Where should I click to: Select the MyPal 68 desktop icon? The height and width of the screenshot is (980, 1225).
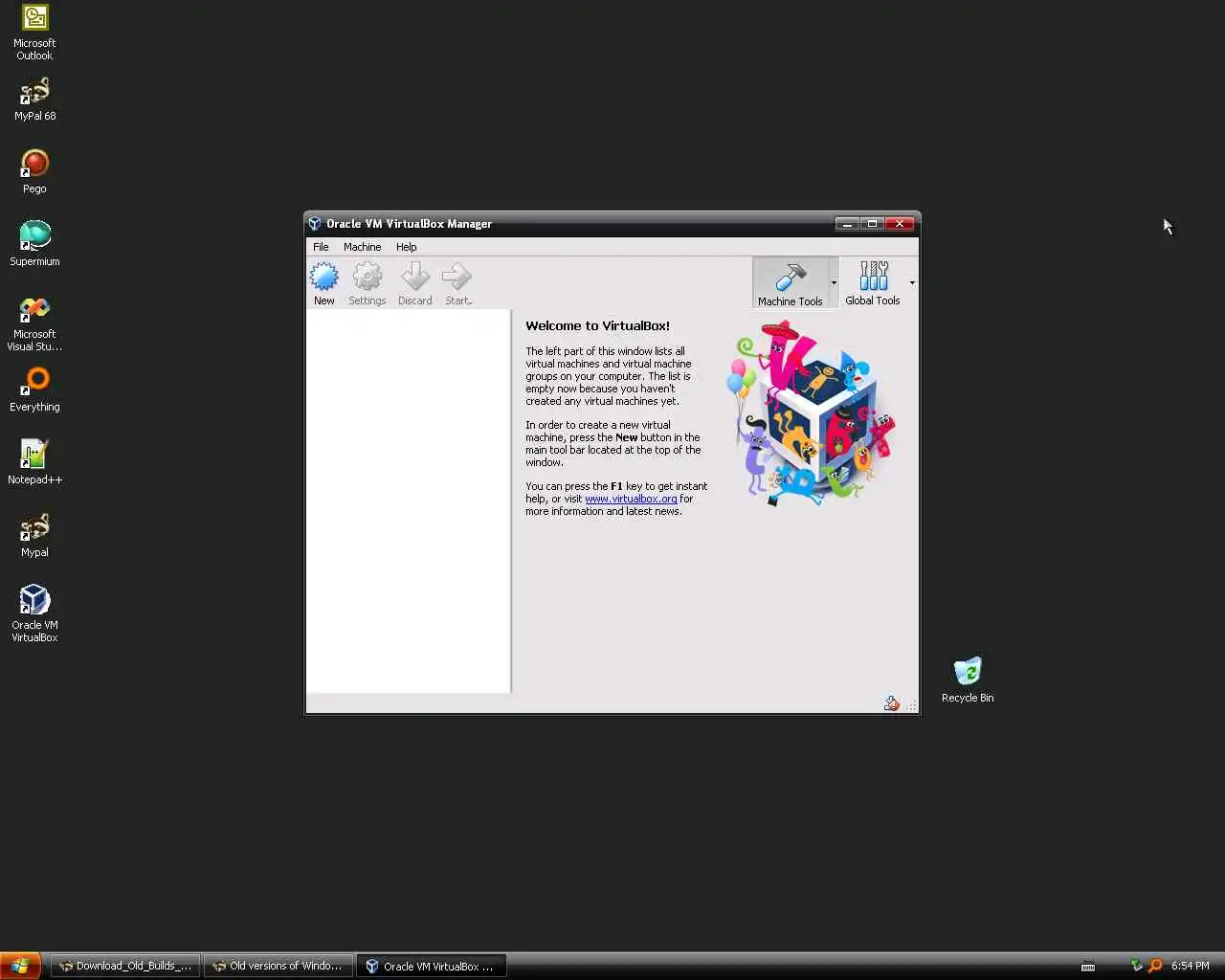[x=34, y=100]
